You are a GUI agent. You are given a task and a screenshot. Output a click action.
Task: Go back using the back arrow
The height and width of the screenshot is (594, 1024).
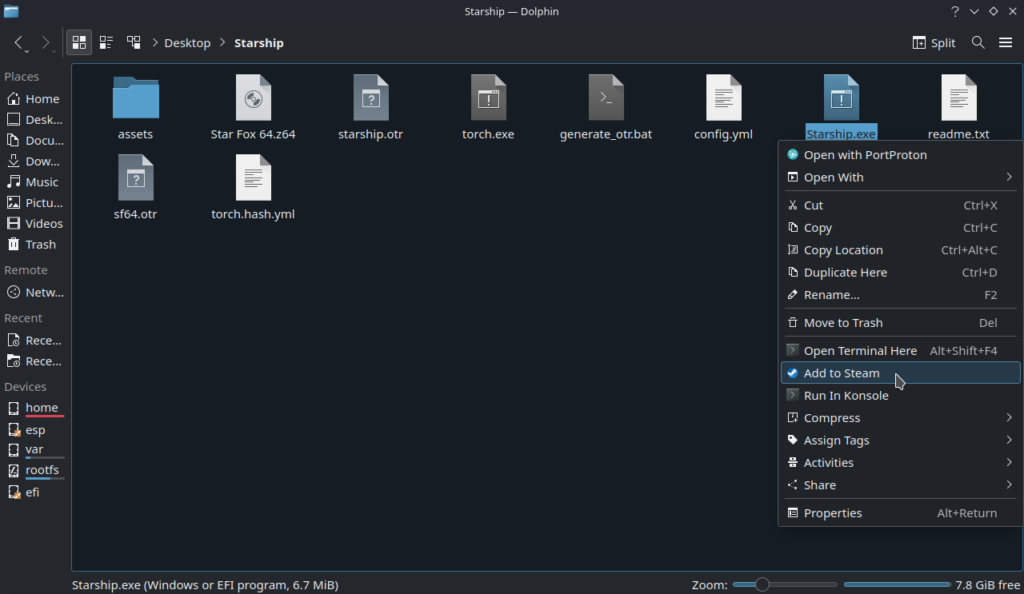point(19,43)
